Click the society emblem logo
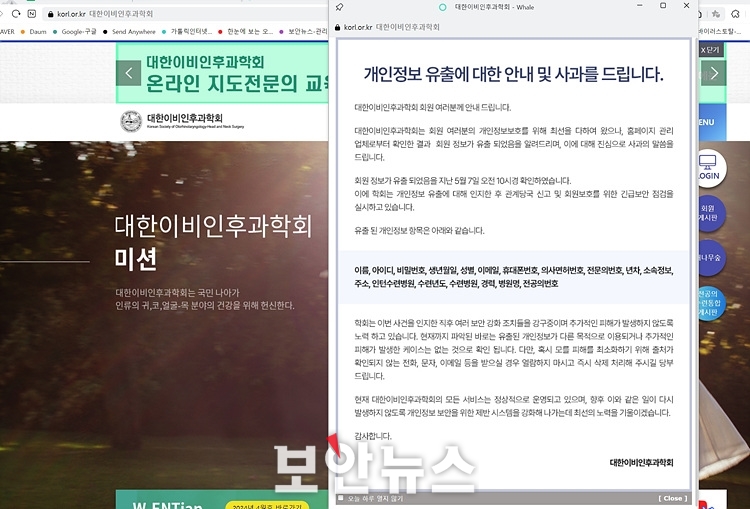The height and width of the screenshot is (509, 750). (131, 122)
